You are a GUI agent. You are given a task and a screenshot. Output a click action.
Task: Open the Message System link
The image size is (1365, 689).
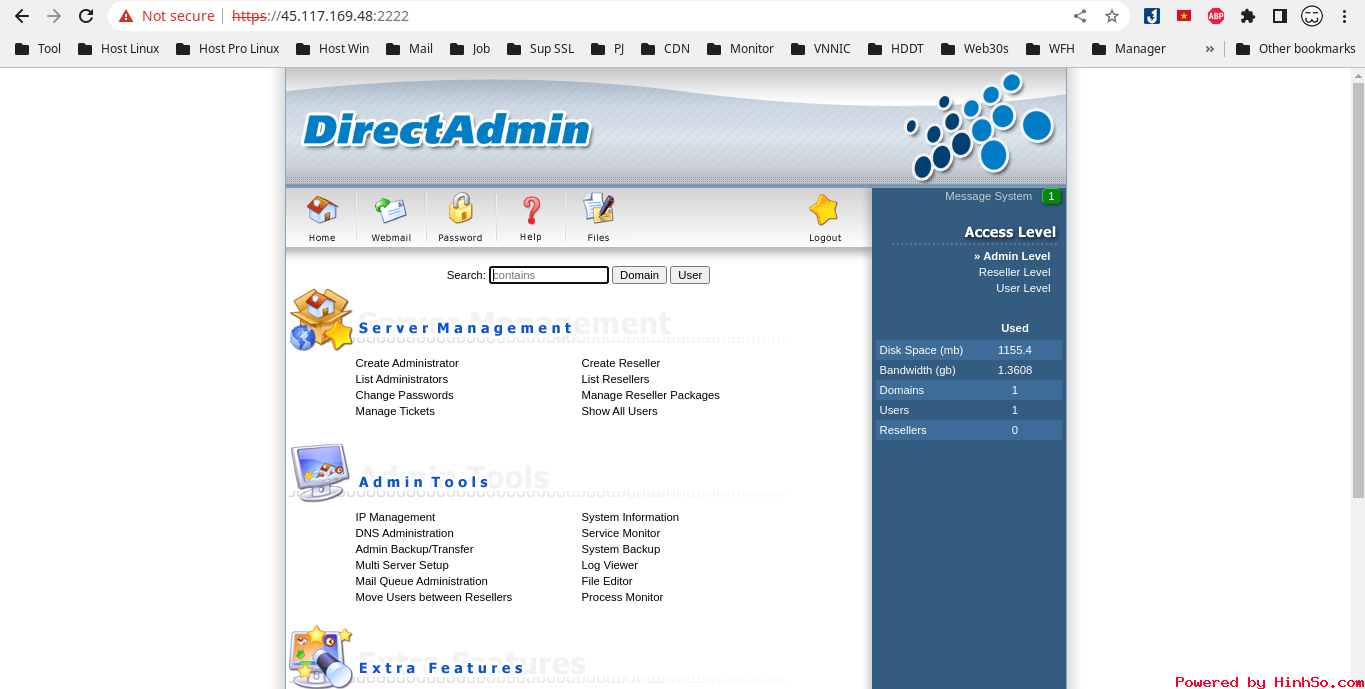click(x=988, y=196)
